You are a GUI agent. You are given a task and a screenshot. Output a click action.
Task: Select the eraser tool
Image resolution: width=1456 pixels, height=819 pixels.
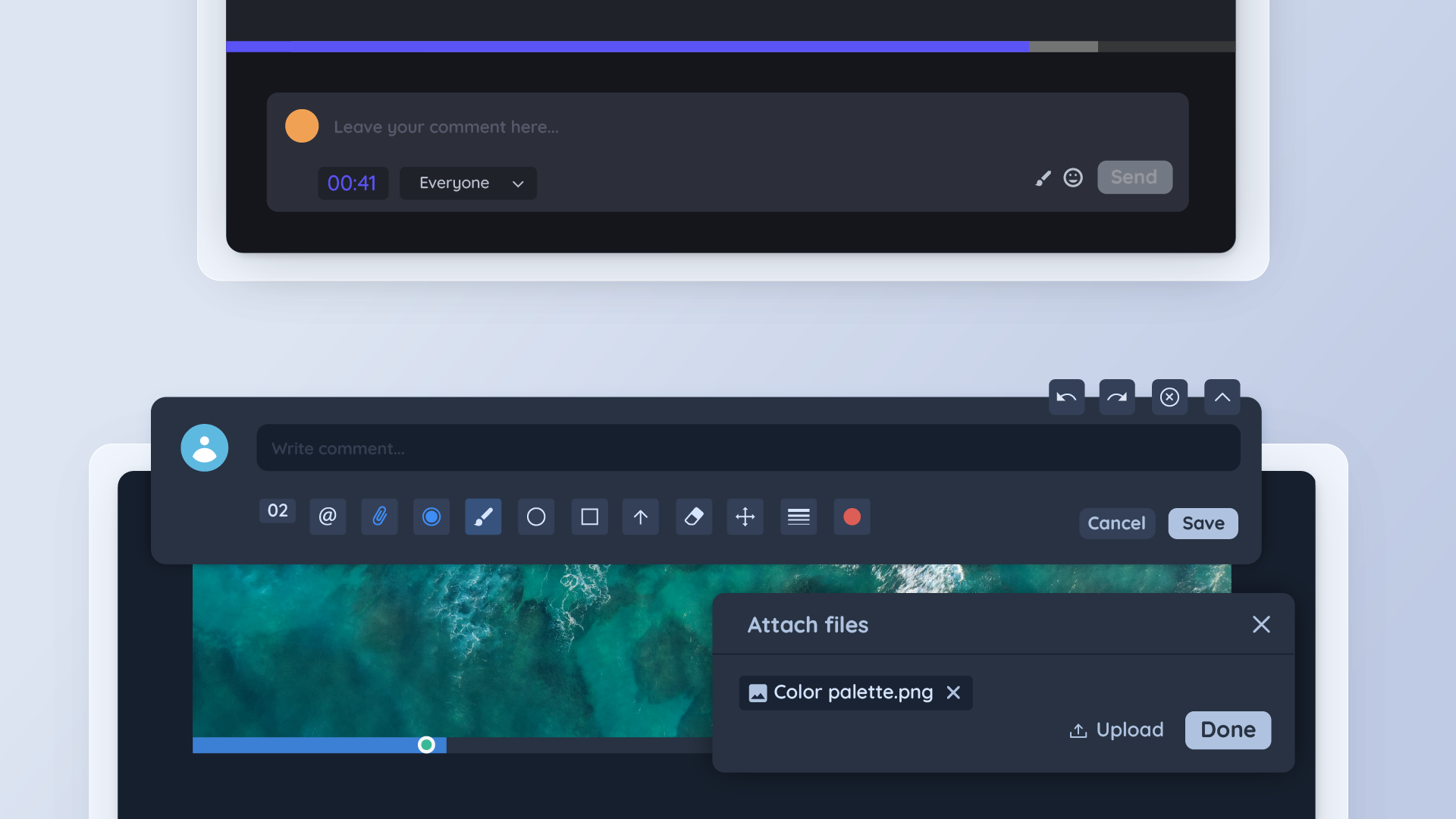[x=694, y=517]
